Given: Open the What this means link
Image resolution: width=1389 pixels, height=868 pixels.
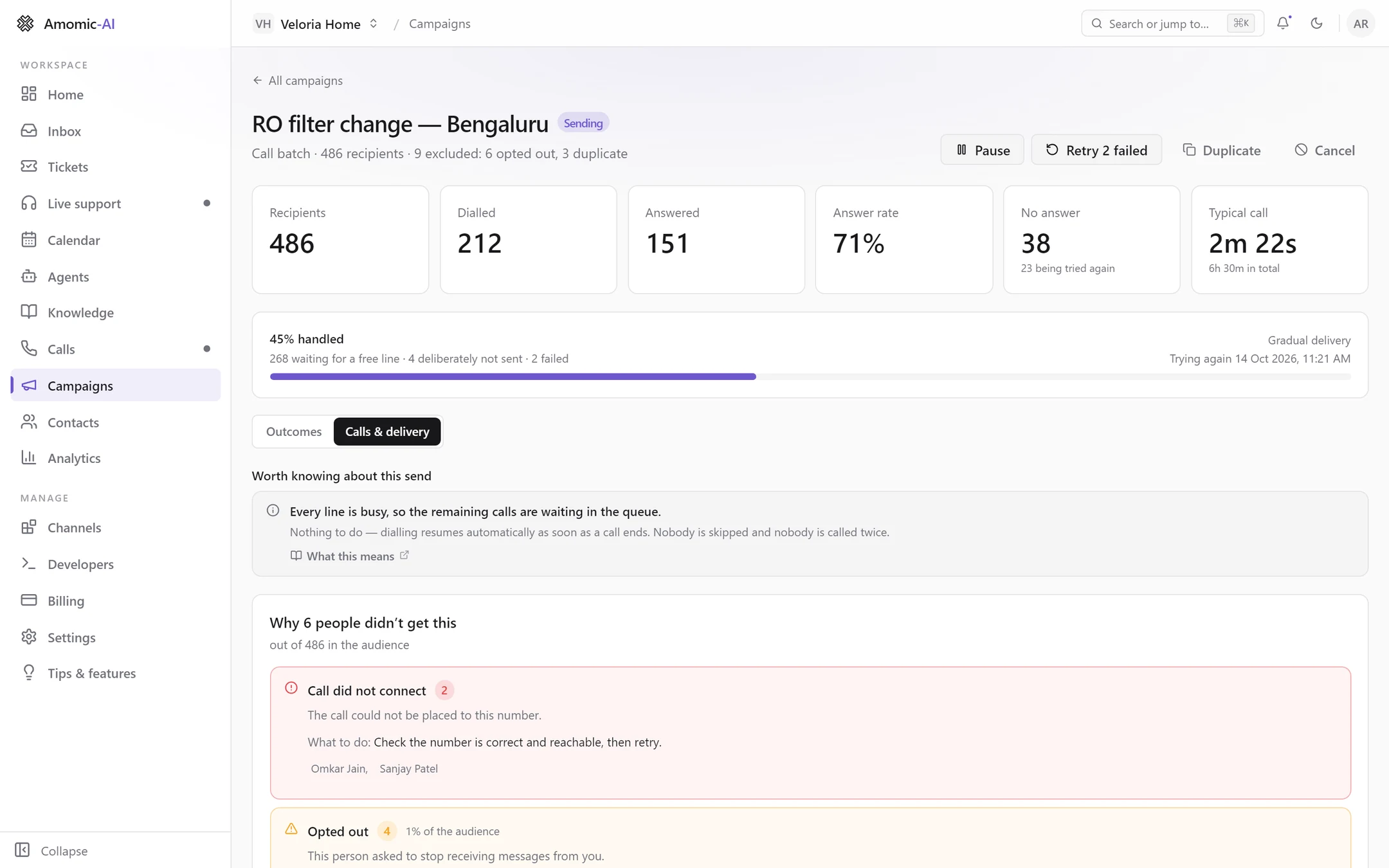Looking at the screenshot, I should click(350, 556).
